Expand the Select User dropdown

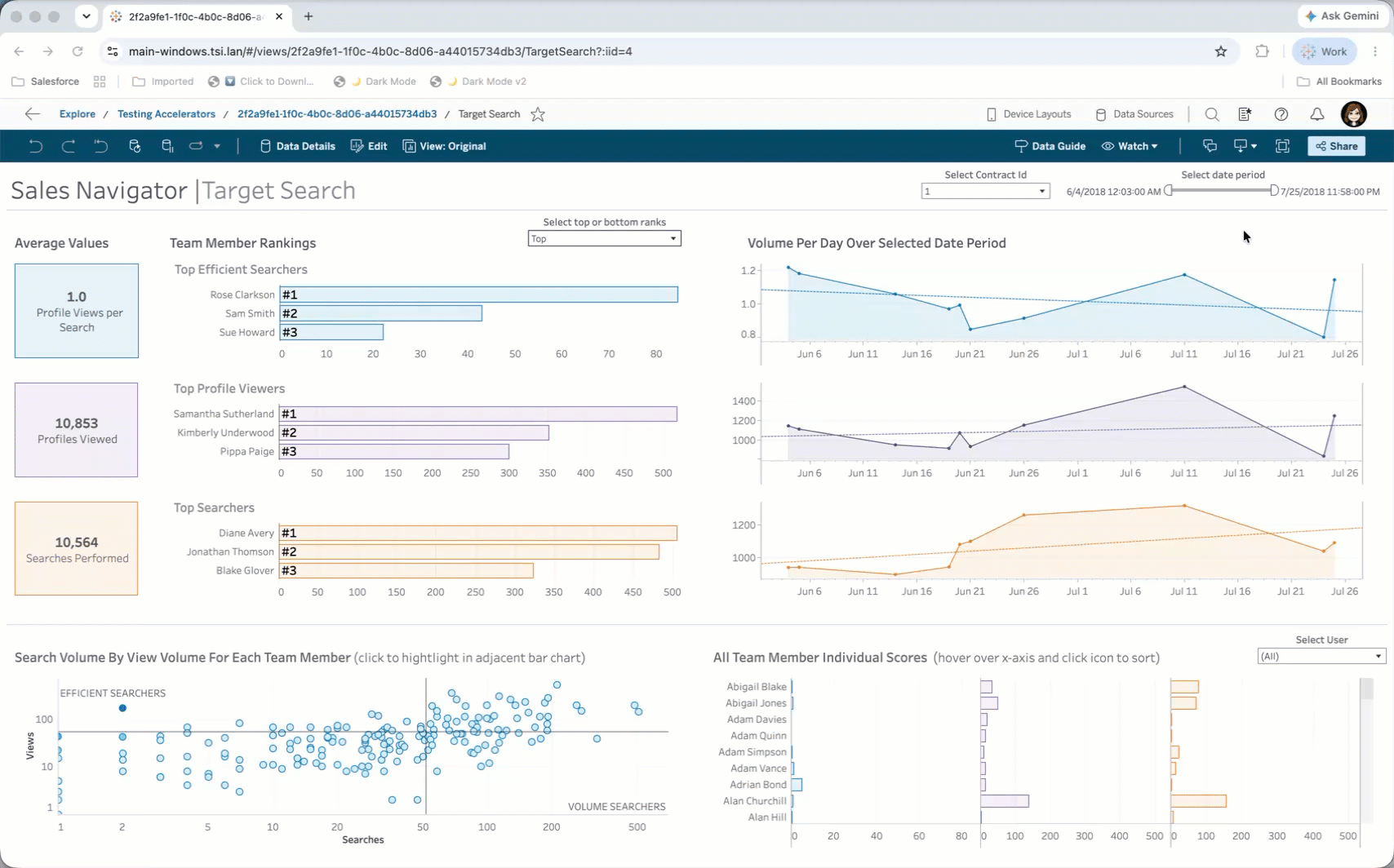point(1321,656)
